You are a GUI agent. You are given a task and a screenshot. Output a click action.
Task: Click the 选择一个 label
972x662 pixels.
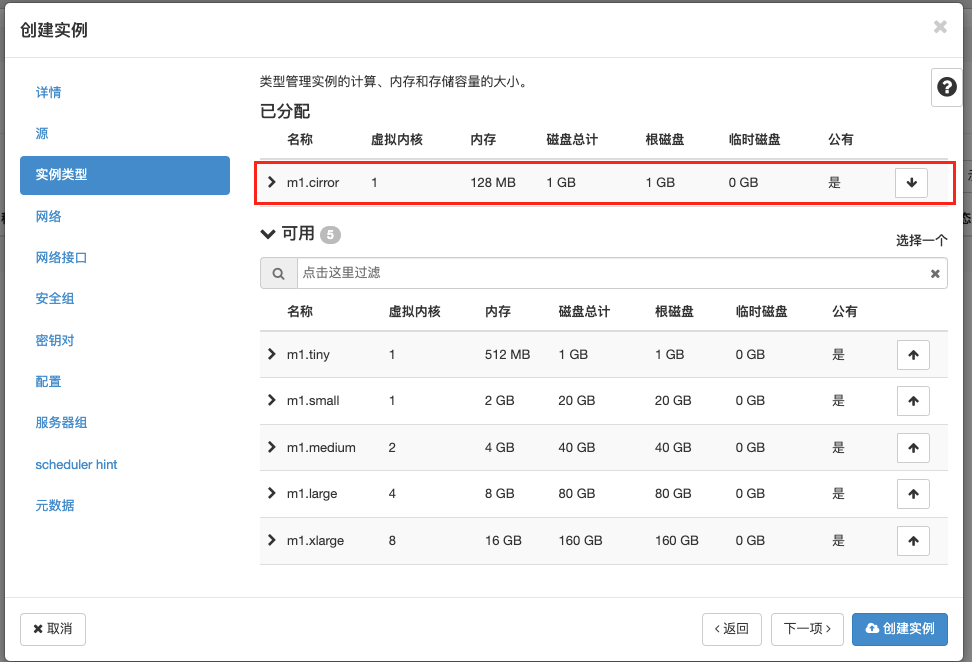click(922, 241)
